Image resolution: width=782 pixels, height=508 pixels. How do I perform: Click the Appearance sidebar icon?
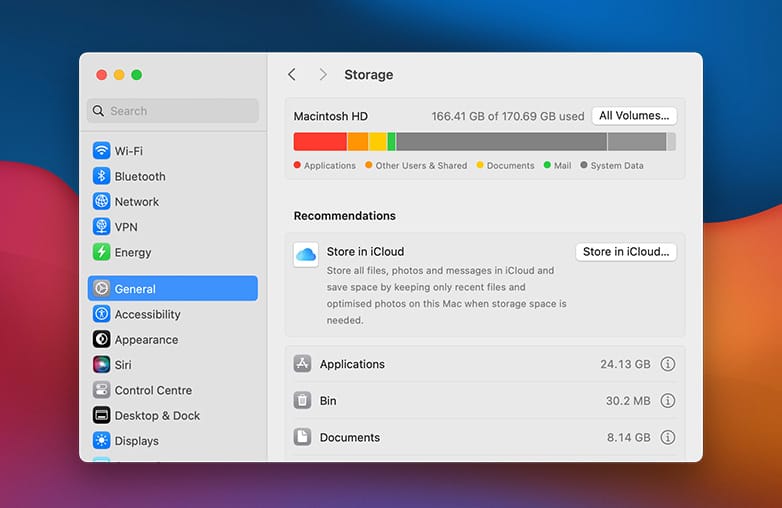(101, 339)
